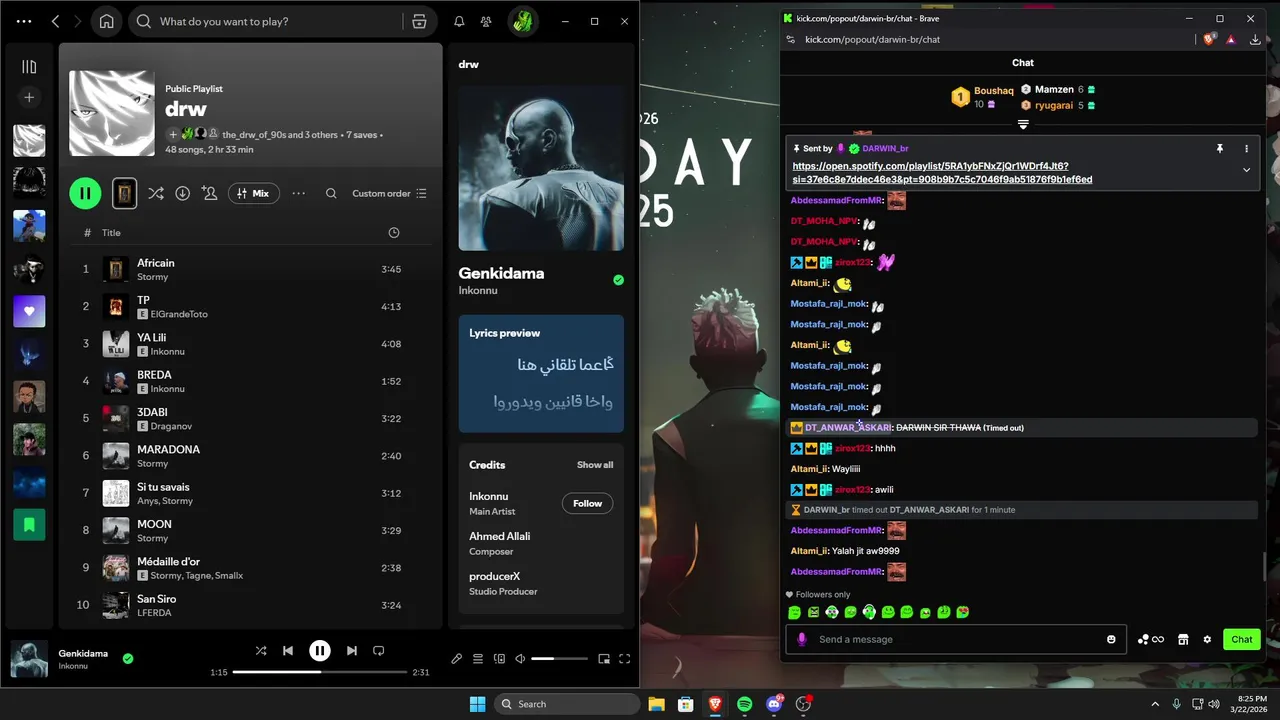Open Spotify profile avatar menu
The width and height of the screenshot is (1280, 720).
pos(522,21)
